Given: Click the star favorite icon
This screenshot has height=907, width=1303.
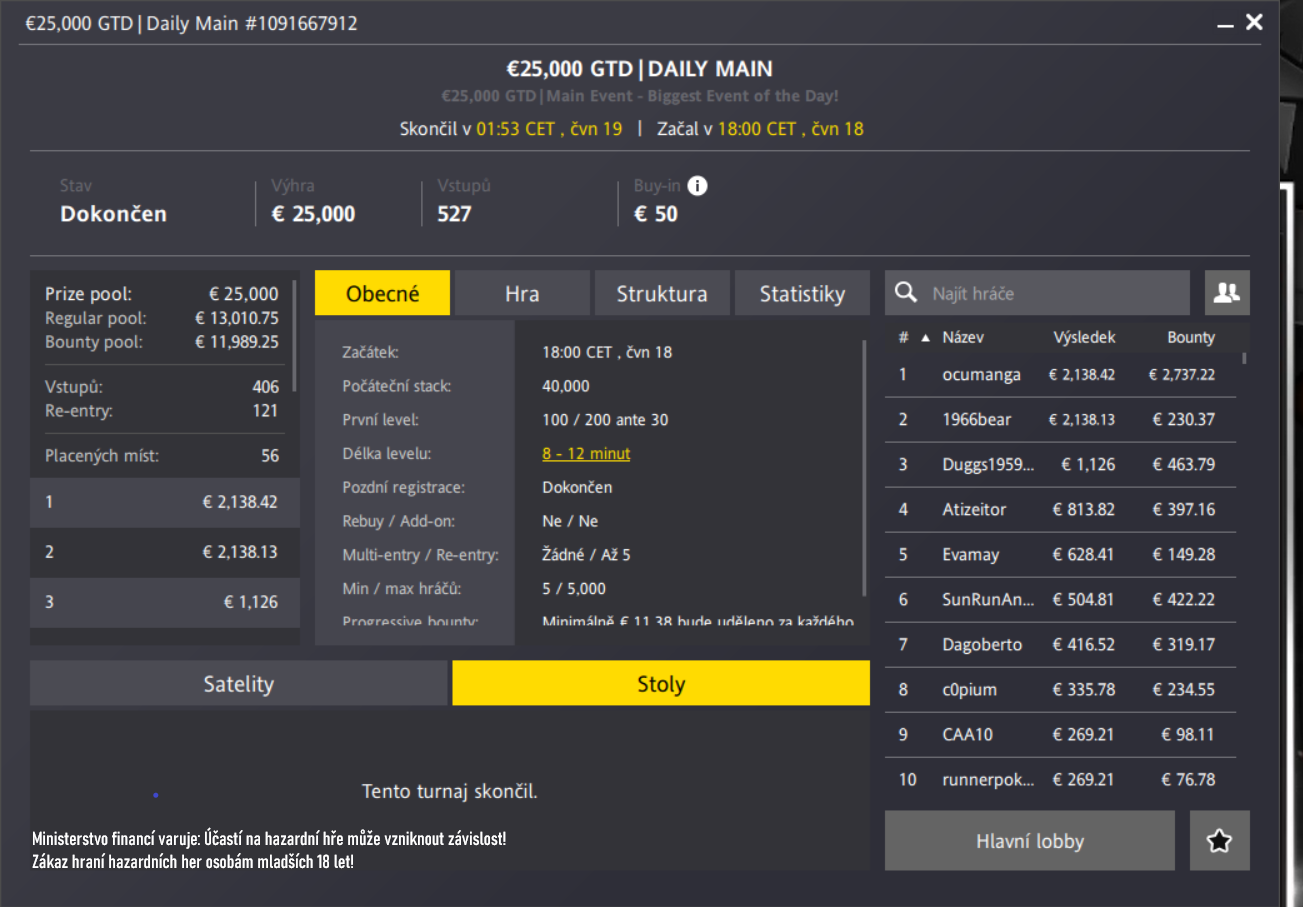Looking at the screenshot, I should click(1219, 841).
